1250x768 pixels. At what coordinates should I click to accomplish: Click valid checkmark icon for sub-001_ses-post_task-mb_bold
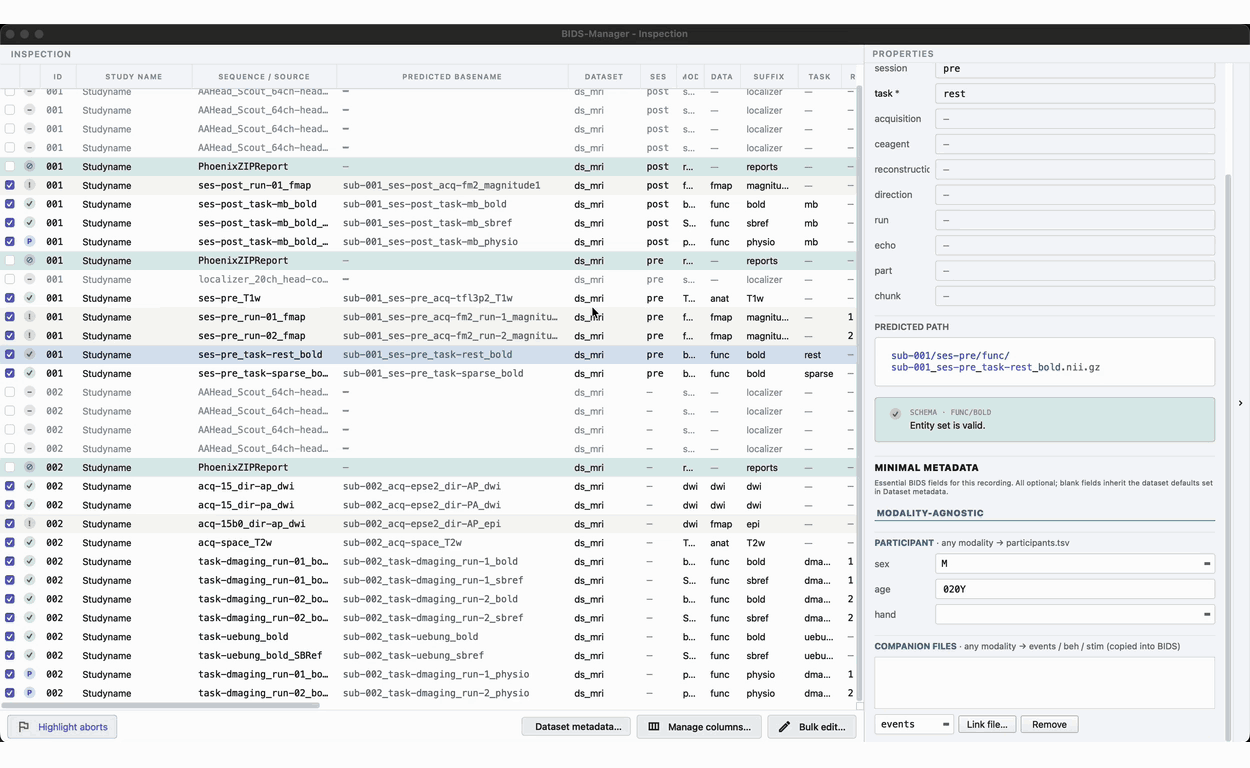[30, 204]
